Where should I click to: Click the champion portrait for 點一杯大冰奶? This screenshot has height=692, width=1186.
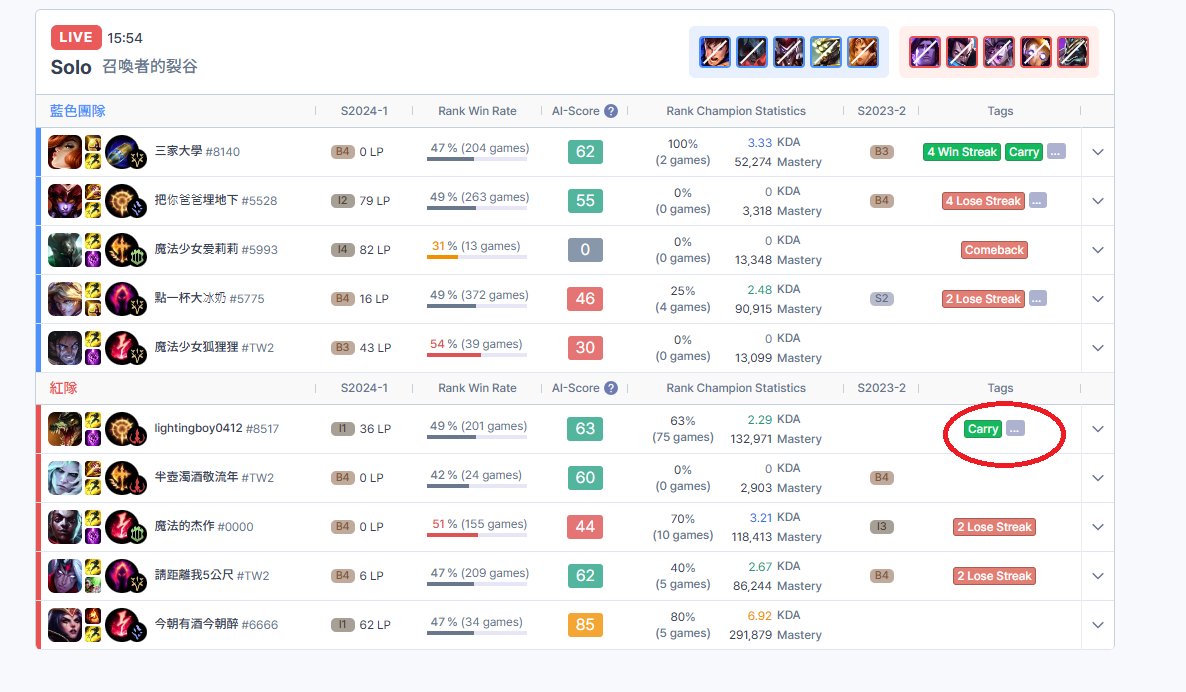tap(65, 299)
